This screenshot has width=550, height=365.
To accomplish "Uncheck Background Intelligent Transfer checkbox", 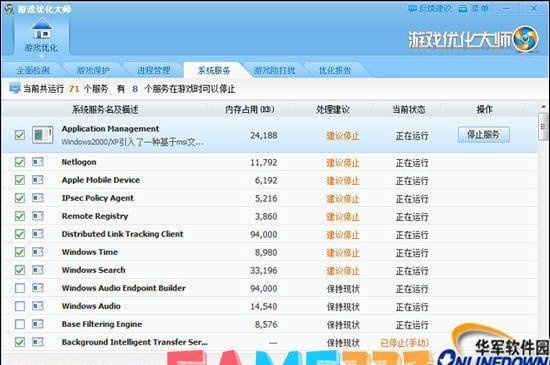I will 20,342.
